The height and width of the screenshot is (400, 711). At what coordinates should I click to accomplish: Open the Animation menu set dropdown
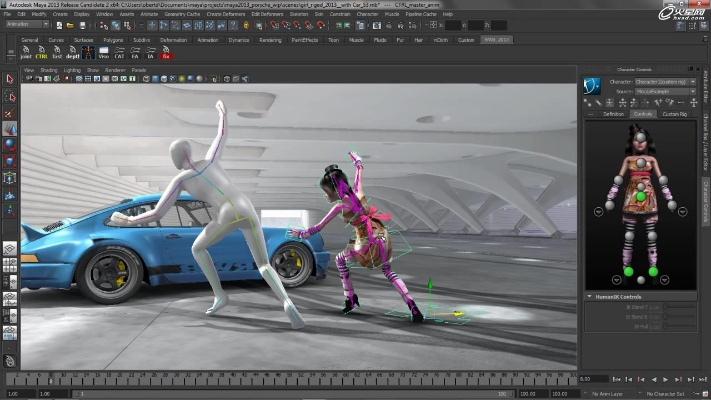point(25,25)
